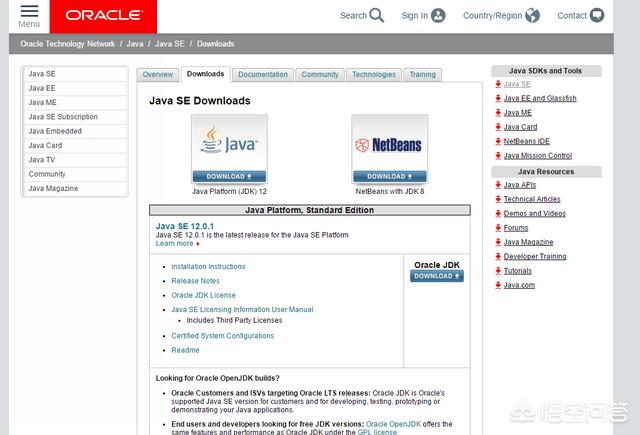
Task: Switch to the Community tab
Action: (320, 75)
